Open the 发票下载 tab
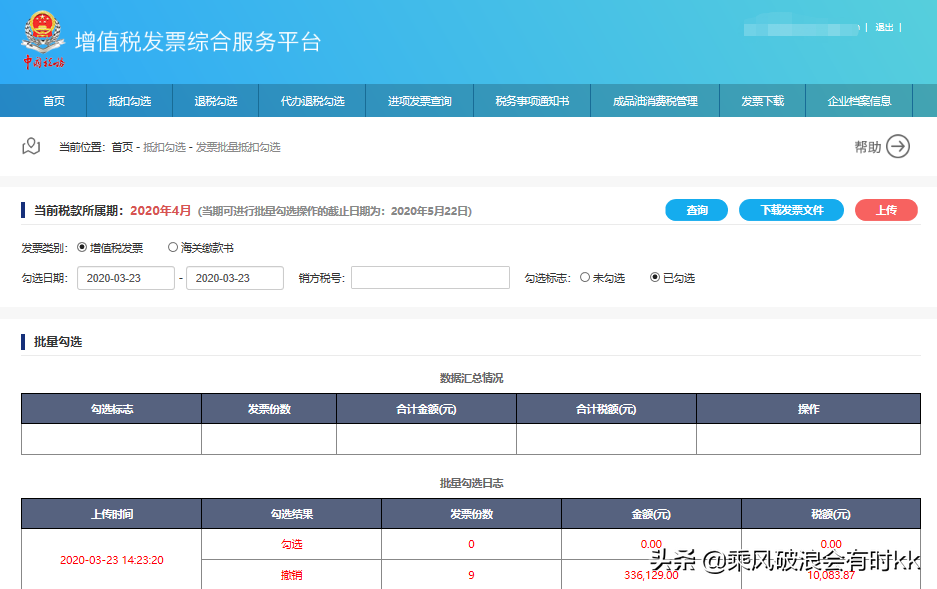The height and width of the screenshot is (589, 937). click(763, 100)
